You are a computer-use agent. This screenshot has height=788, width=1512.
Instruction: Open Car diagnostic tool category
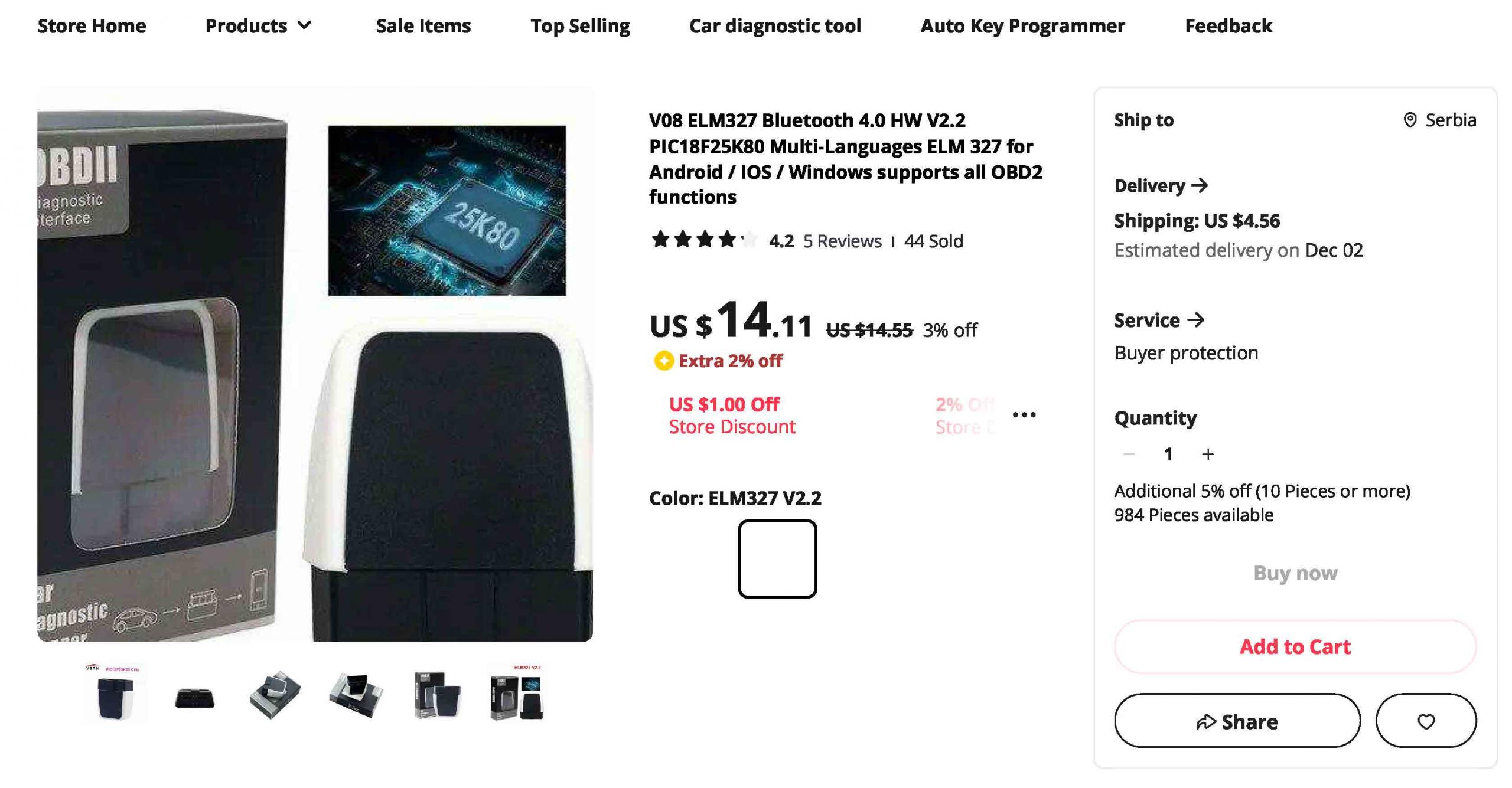(774, 26)
